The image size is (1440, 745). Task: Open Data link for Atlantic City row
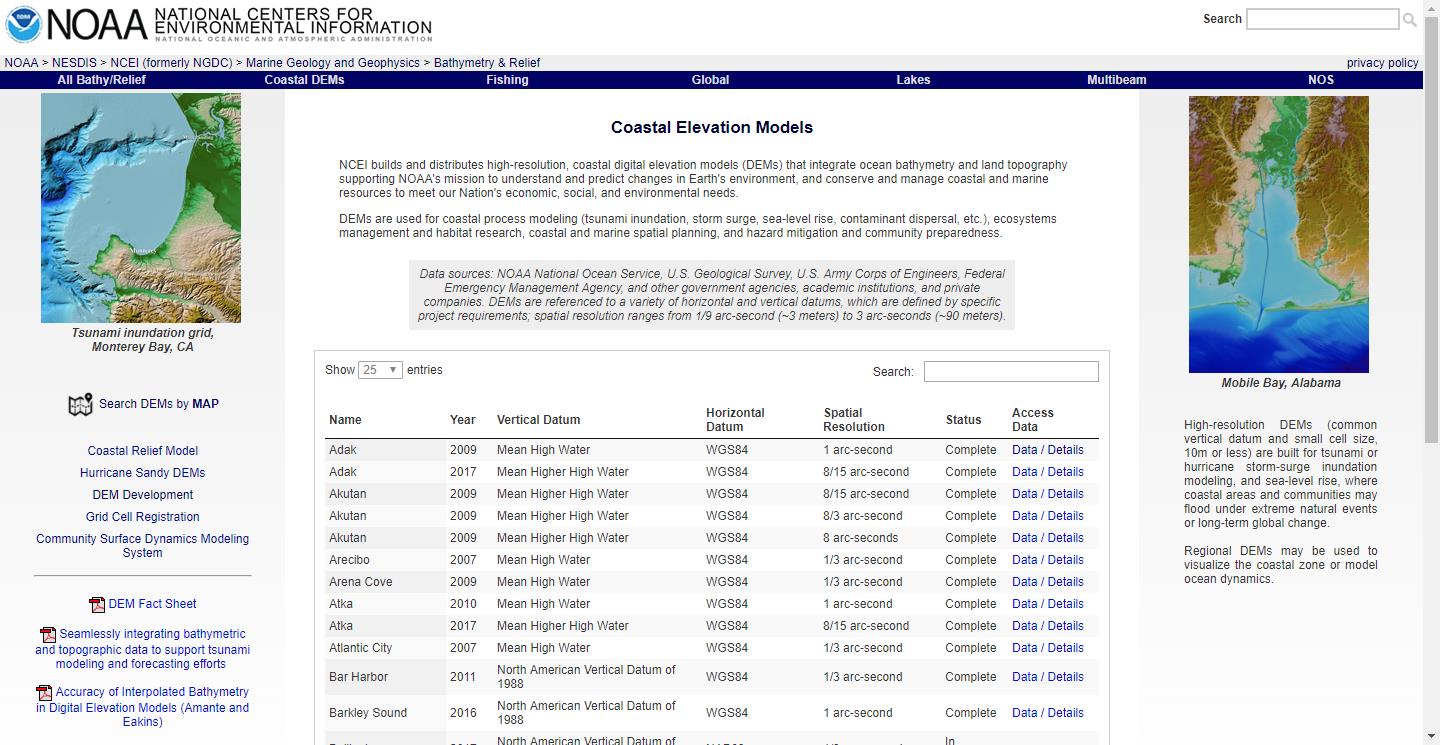(x=1024, y=648)
